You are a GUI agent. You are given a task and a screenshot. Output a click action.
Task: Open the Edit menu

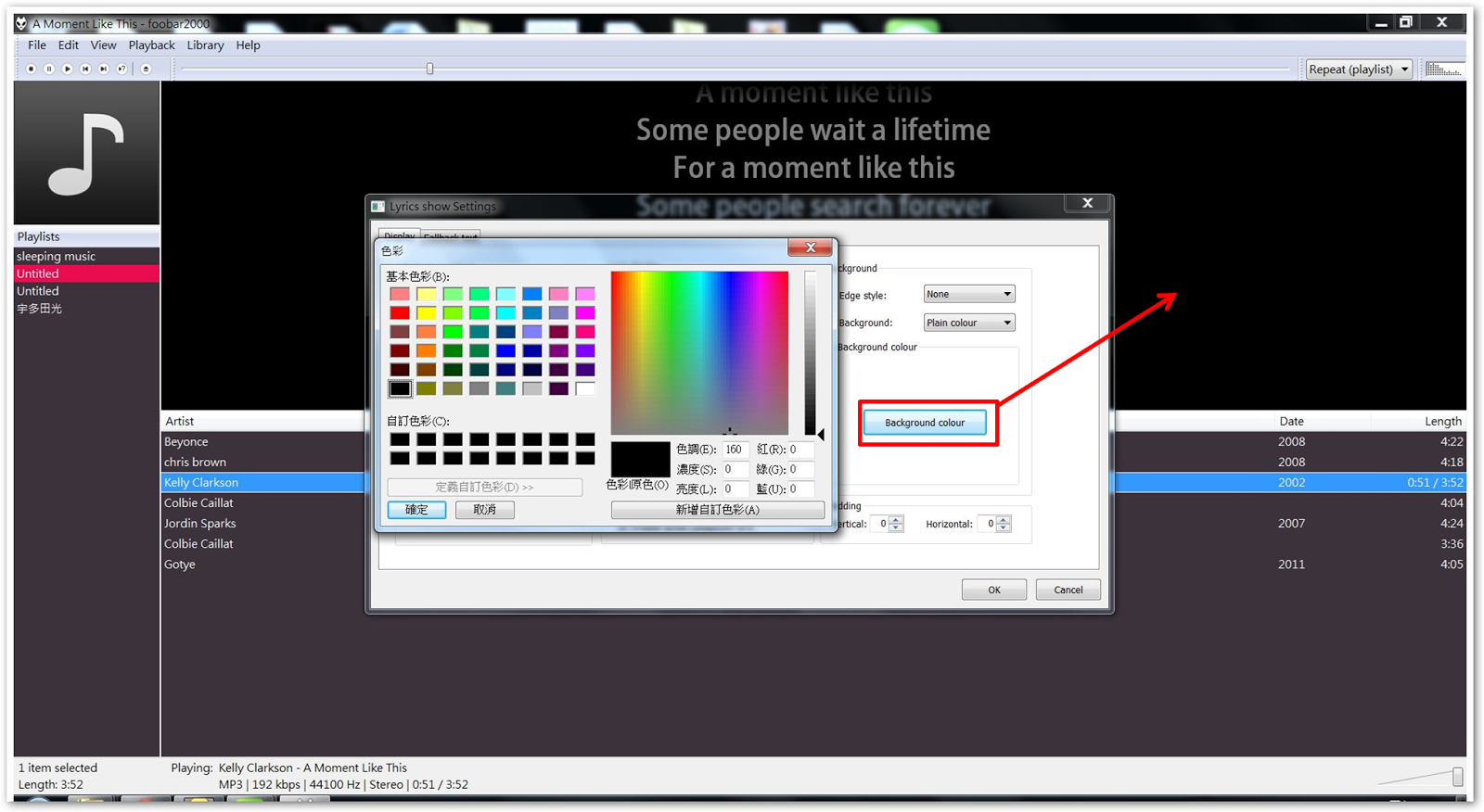[x=69, y=44]
